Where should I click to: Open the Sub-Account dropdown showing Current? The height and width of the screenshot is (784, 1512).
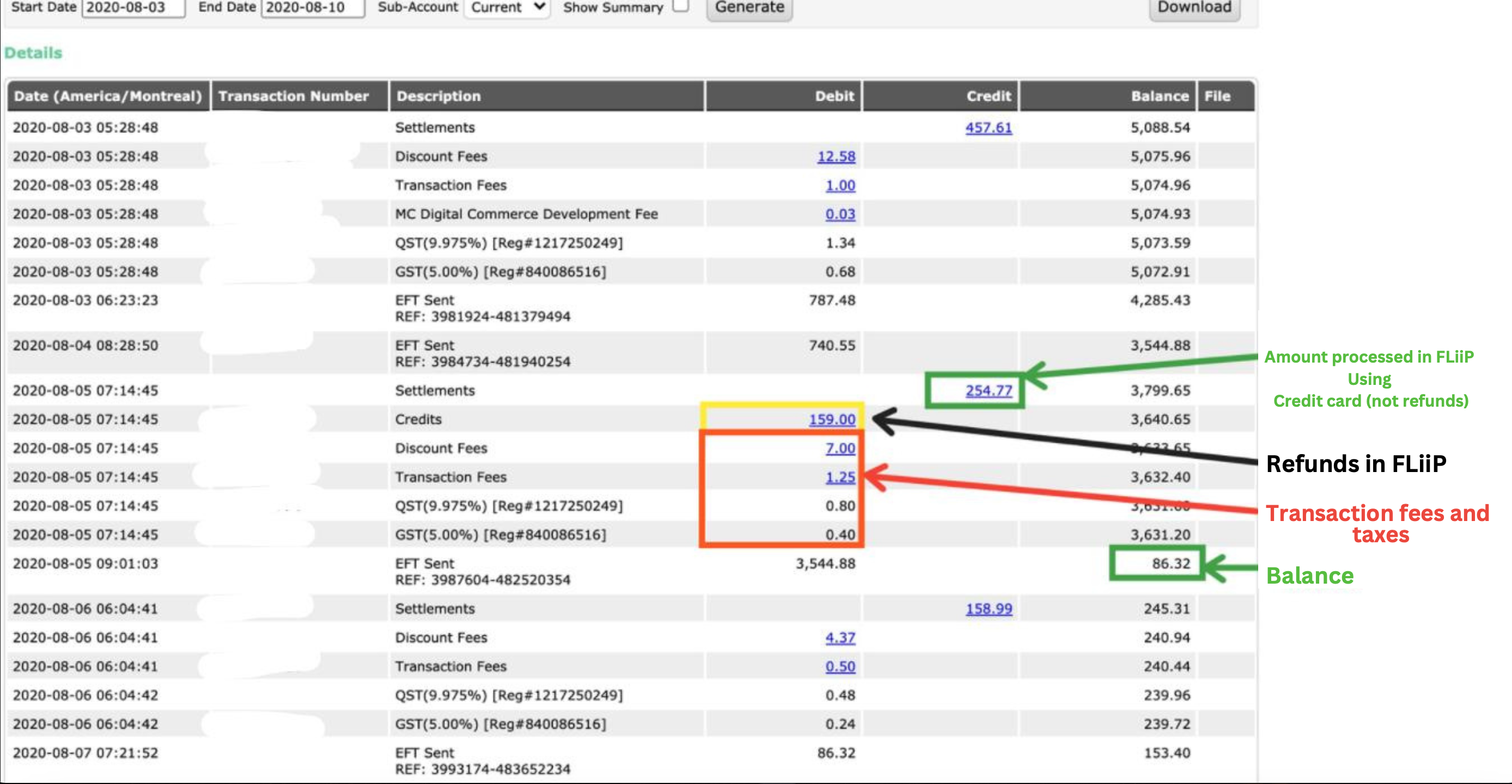click(507, 8)
